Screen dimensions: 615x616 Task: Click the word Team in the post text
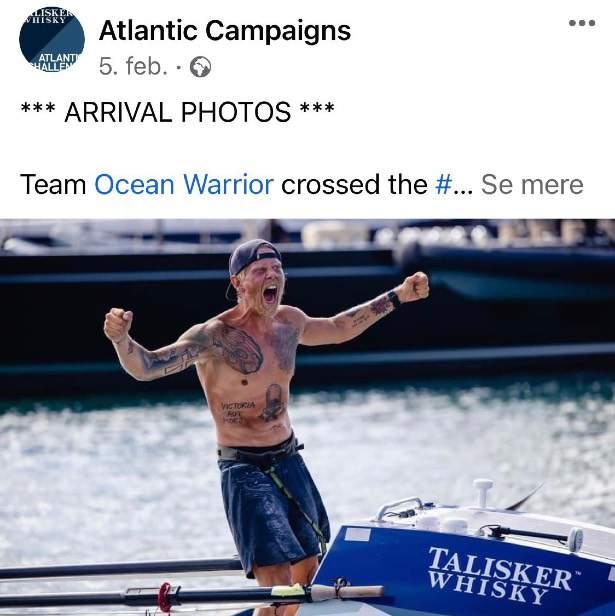(x=53, y=184)
